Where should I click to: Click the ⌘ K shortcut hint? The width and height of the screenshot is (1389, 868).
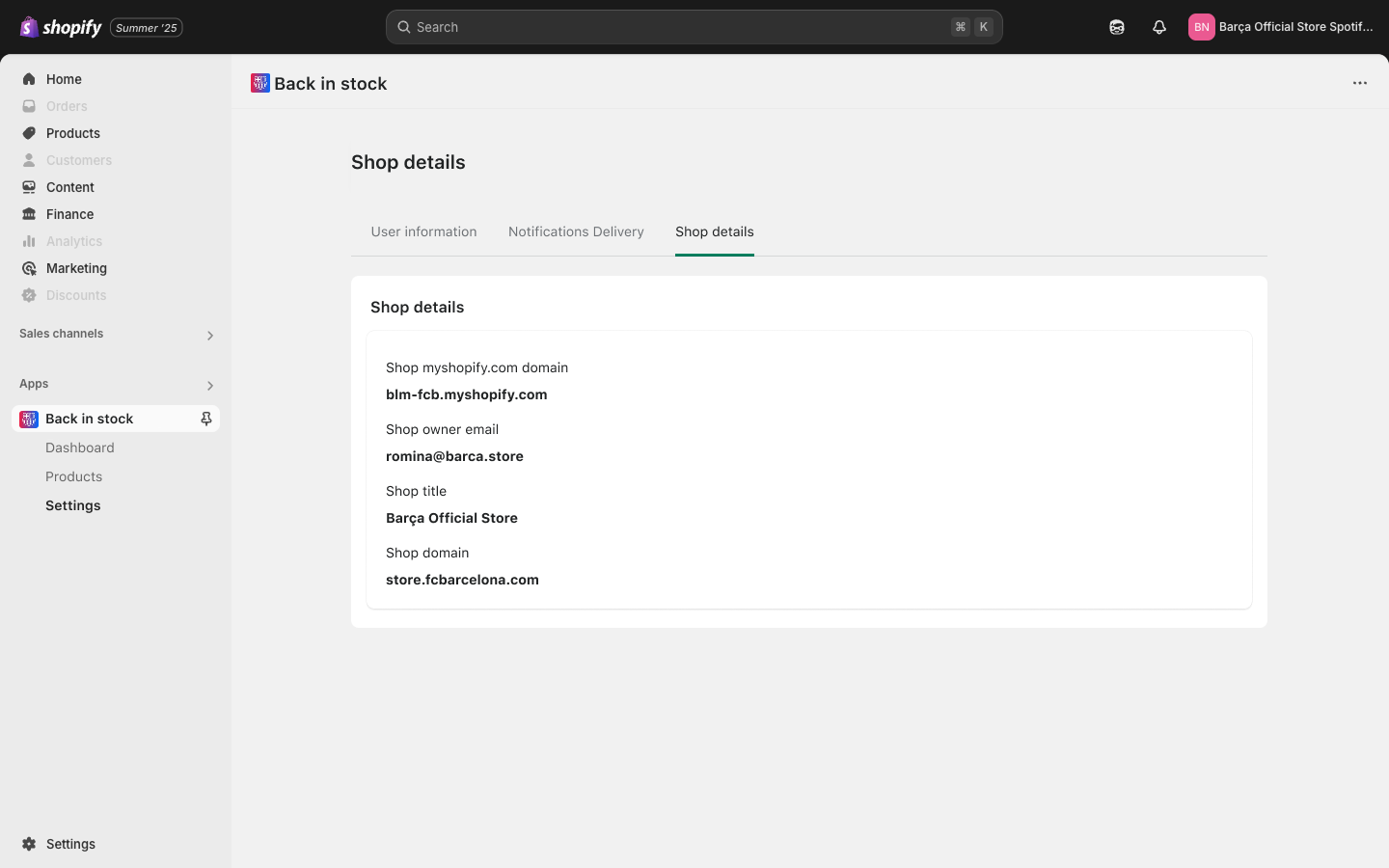point(971,27)
